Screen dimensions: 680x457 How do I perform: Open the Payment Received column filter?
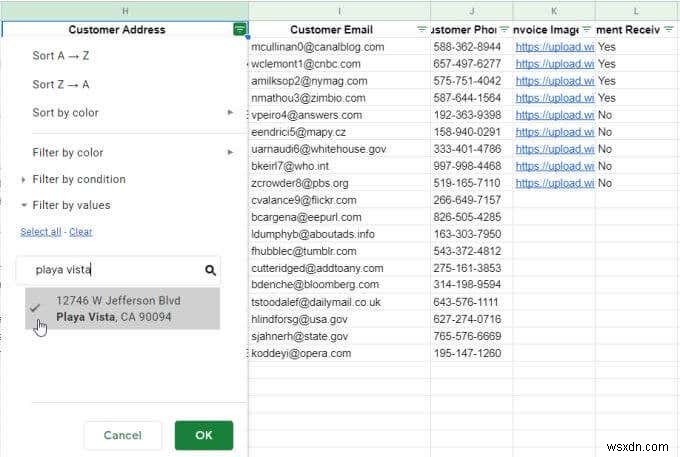tap(669, 30)
